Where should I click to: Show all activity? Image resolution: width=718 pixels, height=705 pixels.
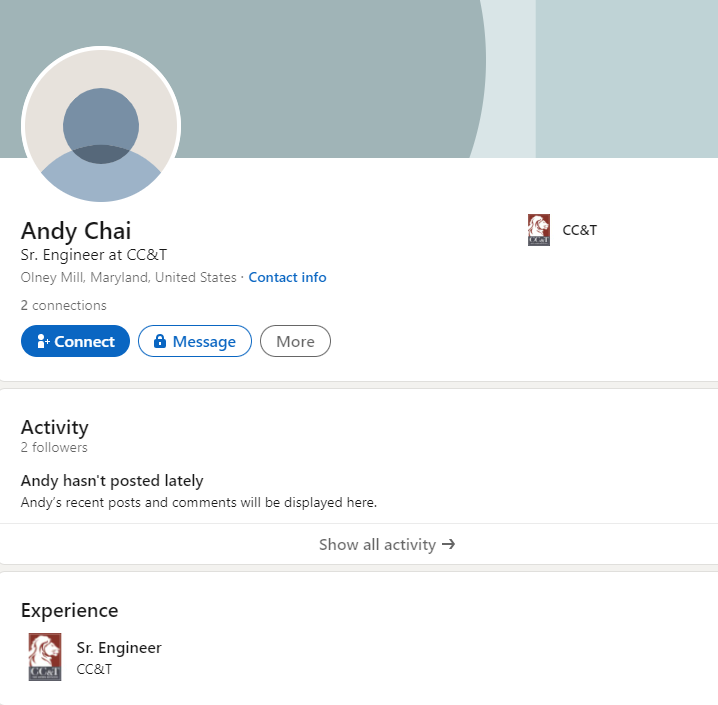click(x=387, y=544)
